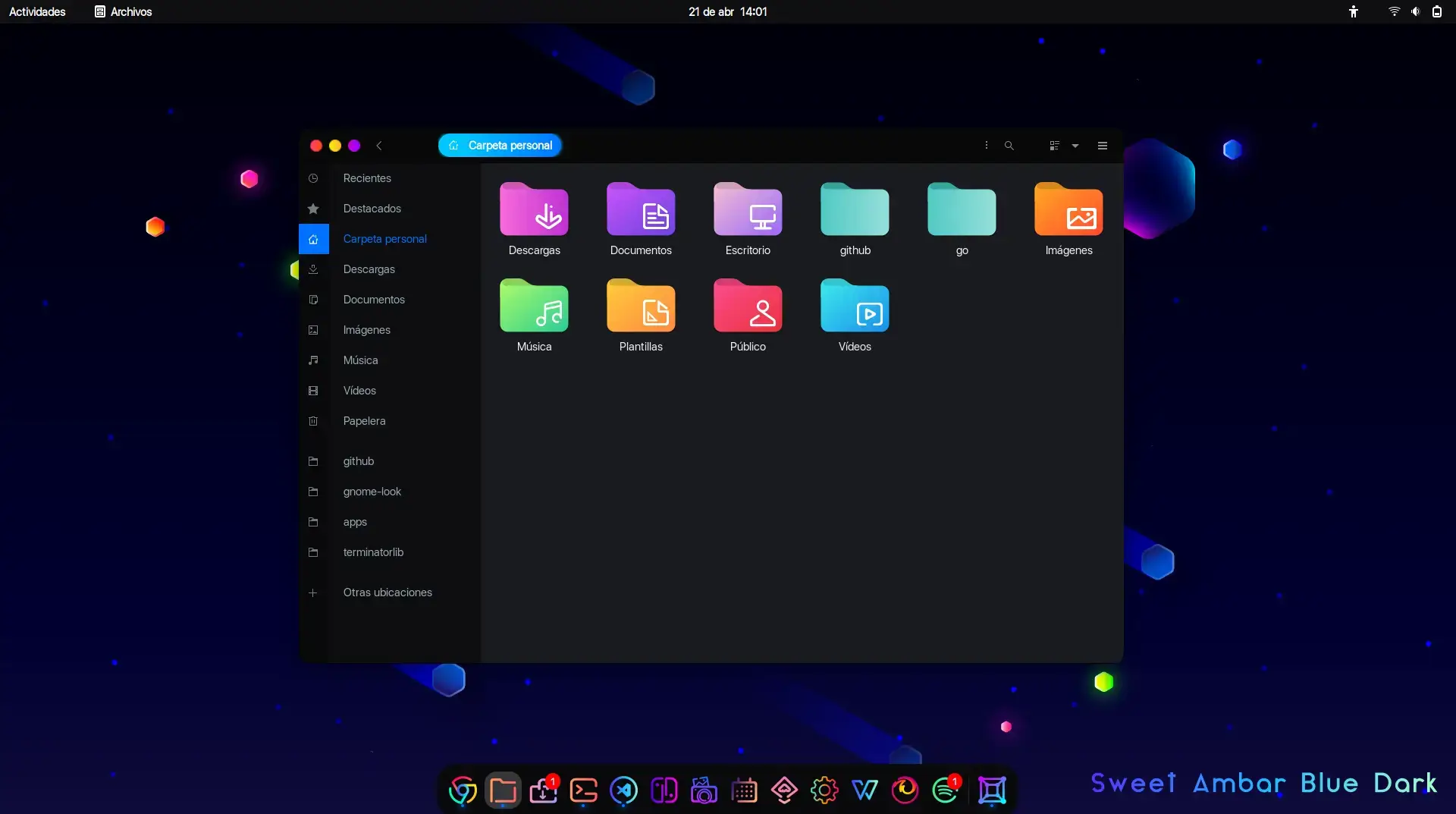
Task: Open the three-dot path options menu
Action: coord(986,146)
